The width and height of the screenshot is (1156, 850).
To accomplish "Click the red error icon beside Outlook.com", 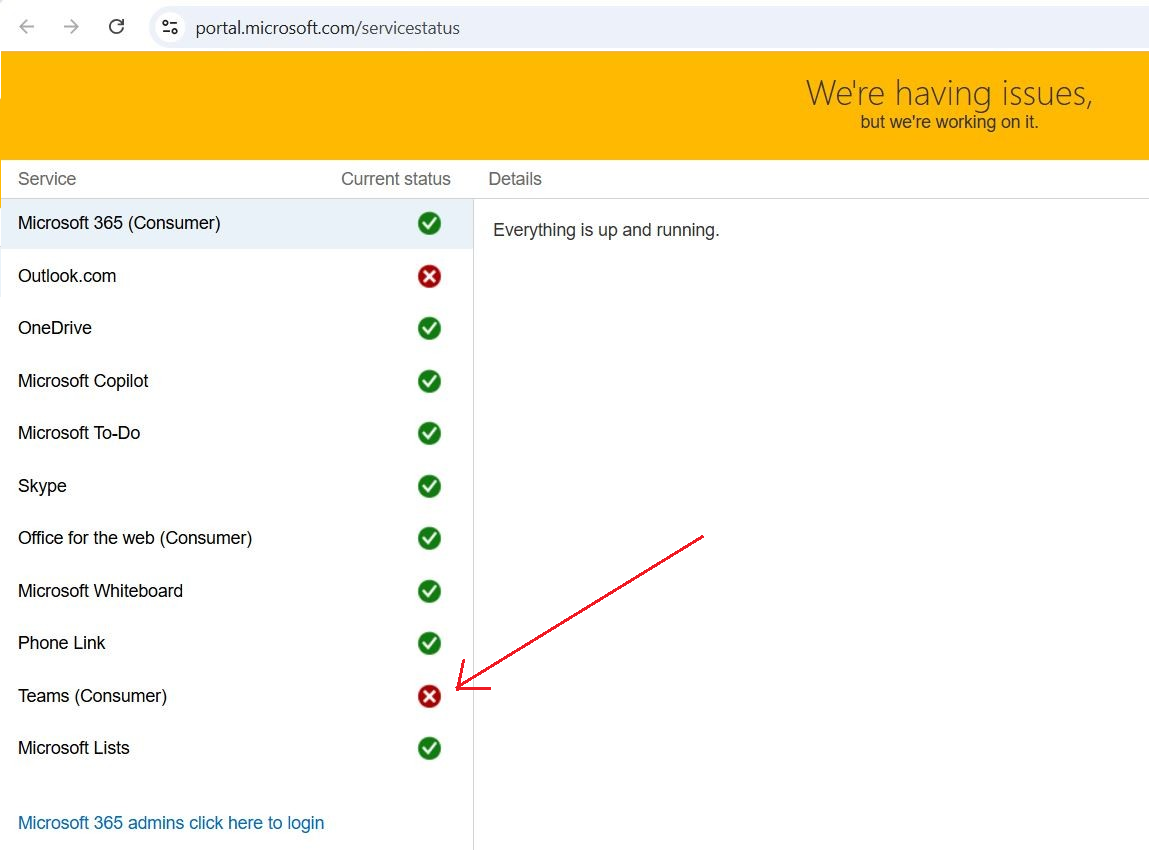I will point(429,276).
